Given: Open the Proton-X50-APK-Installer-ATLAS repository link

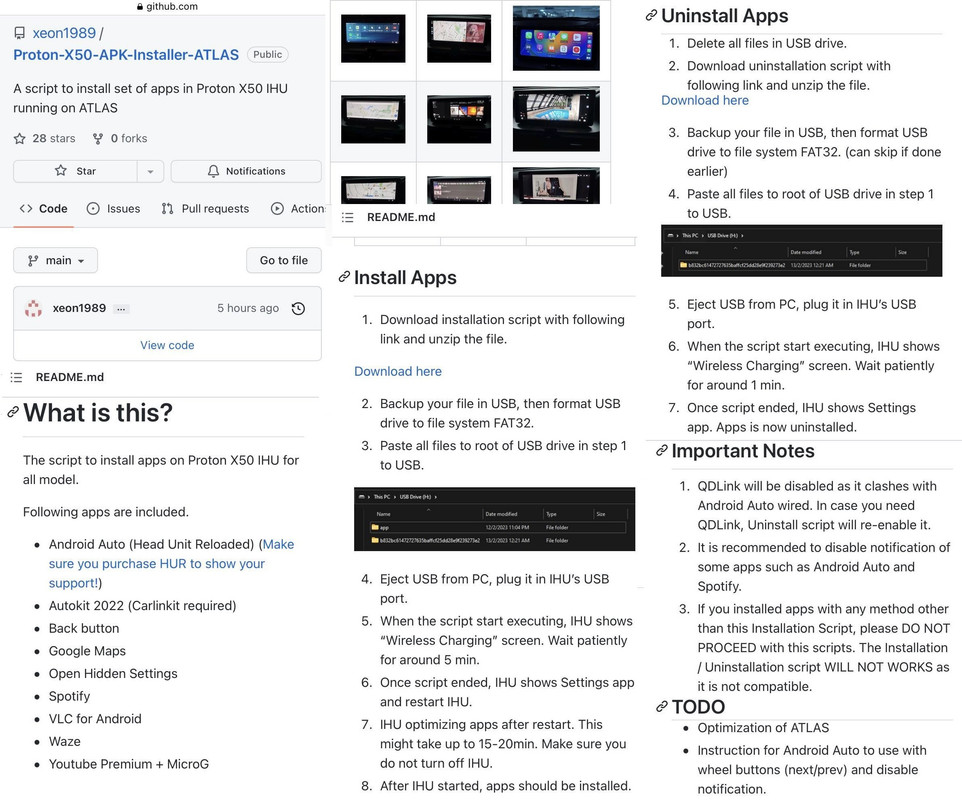Looking at the screenshot, I should click(x=126, y=55).
